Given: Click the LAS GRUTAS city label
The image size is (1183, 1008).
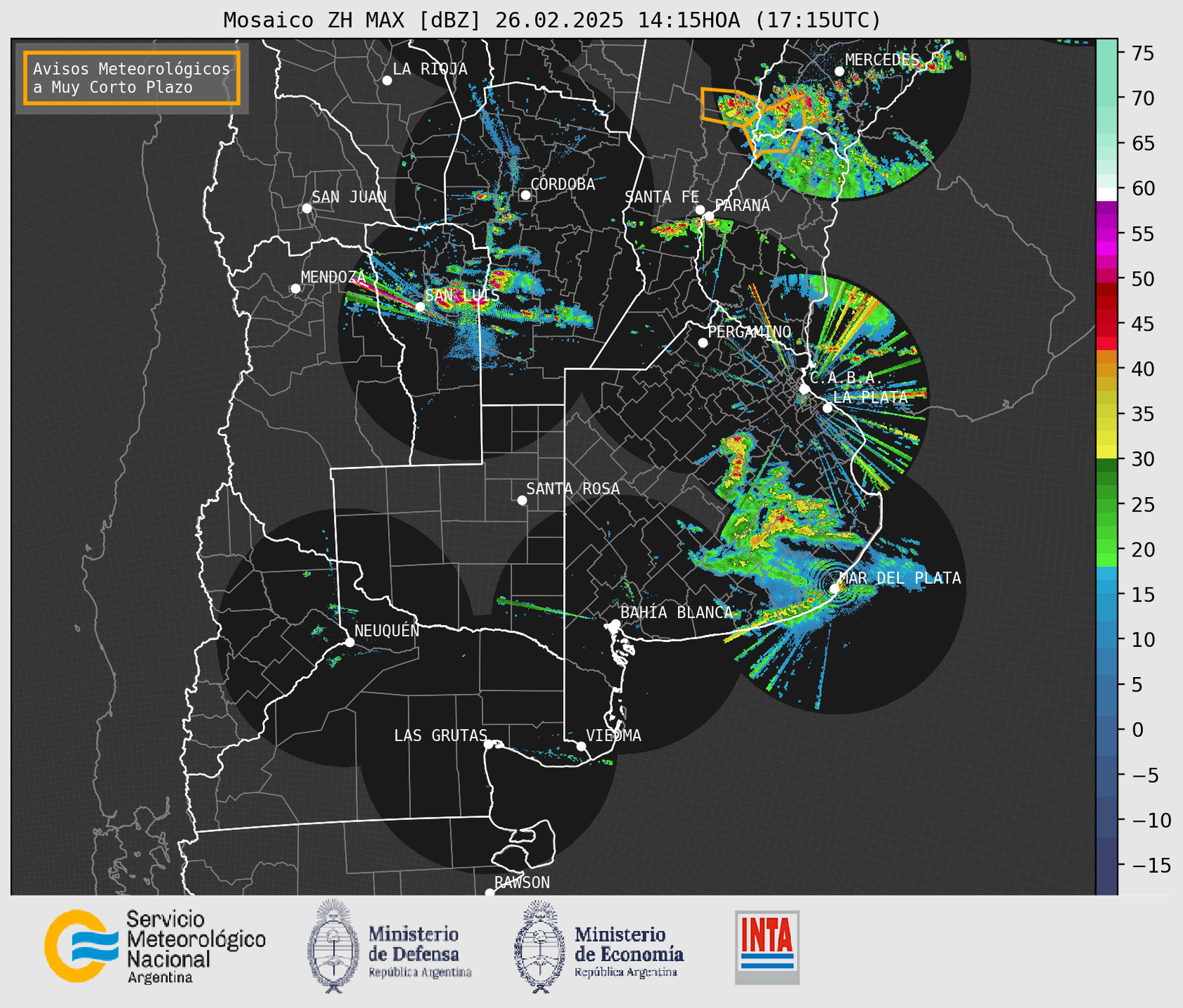Looking at the screenshot, I should tap(440, 736).
